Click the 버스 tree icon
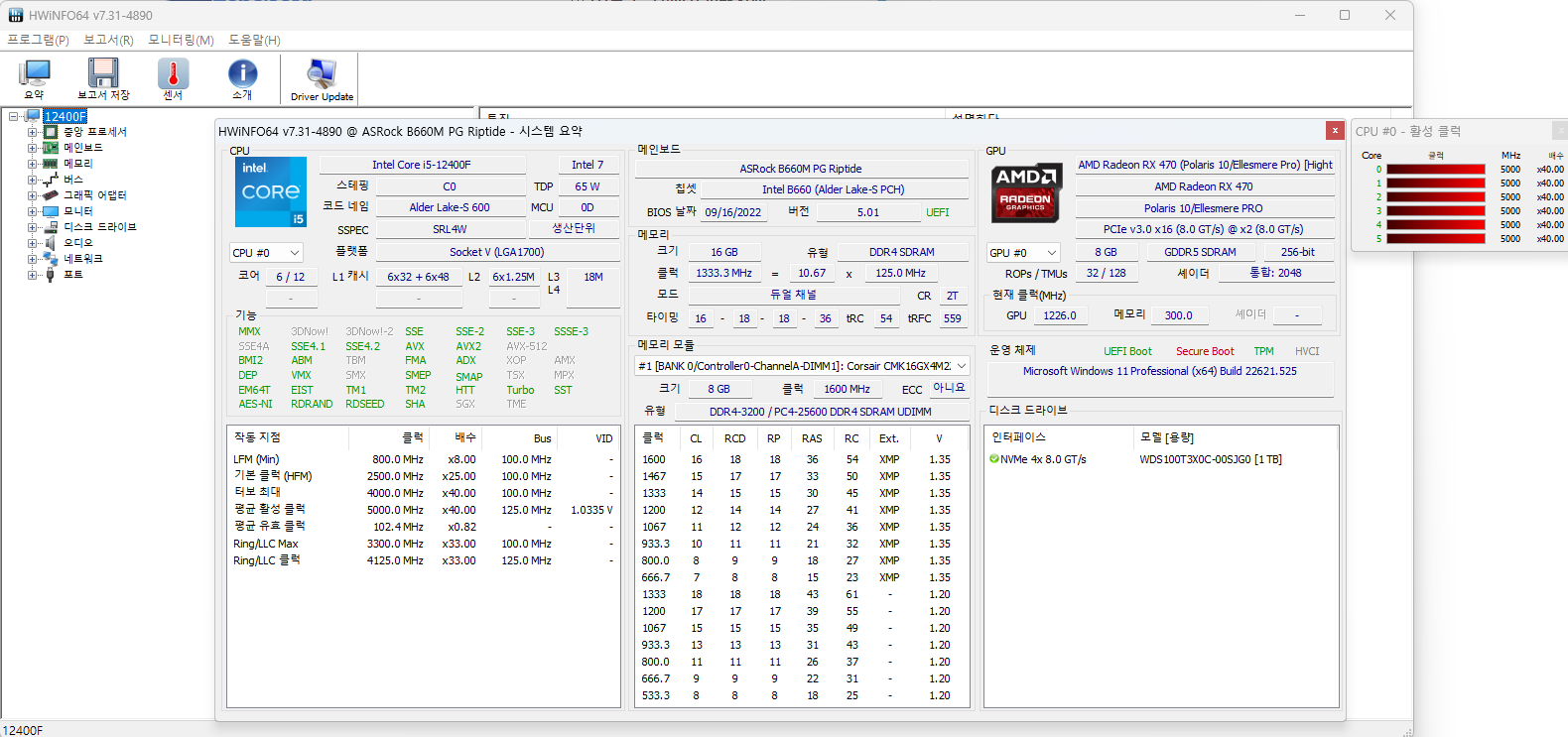This screenshot has width=1568, height=737. point(51,180)
